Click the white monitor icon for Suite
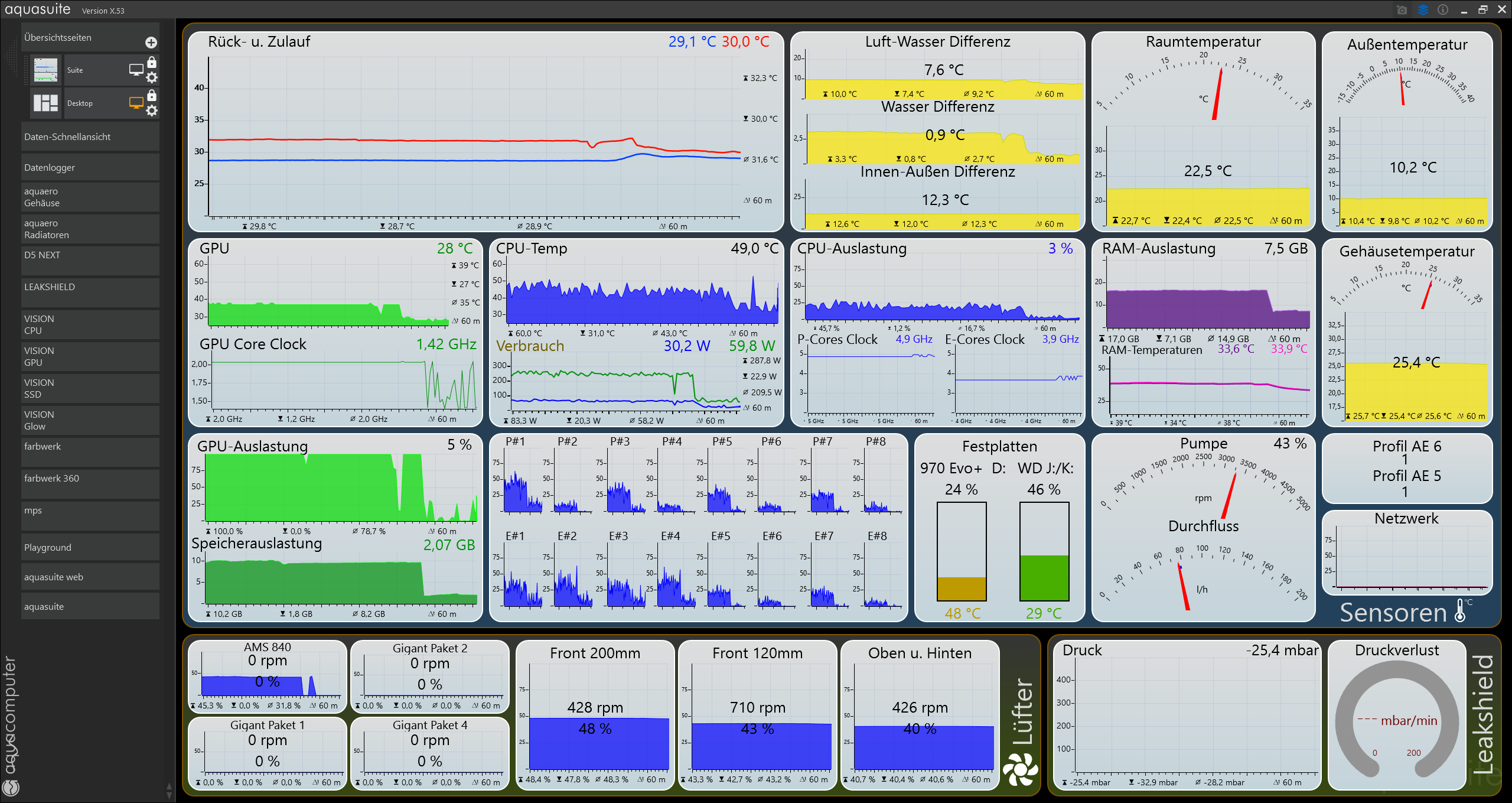 click(136, 70)
